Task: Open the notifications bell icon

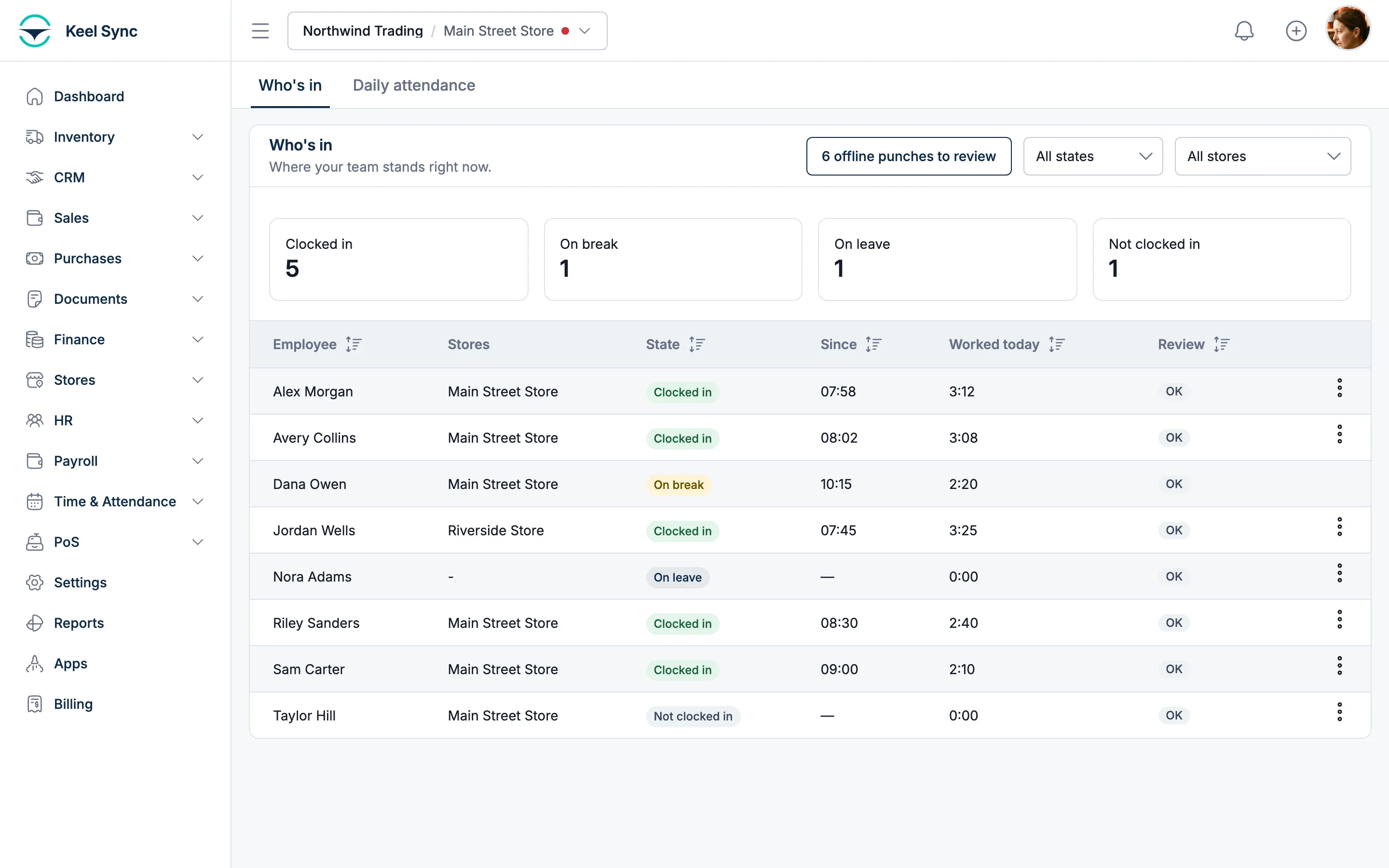Action: coord(1244,31)
